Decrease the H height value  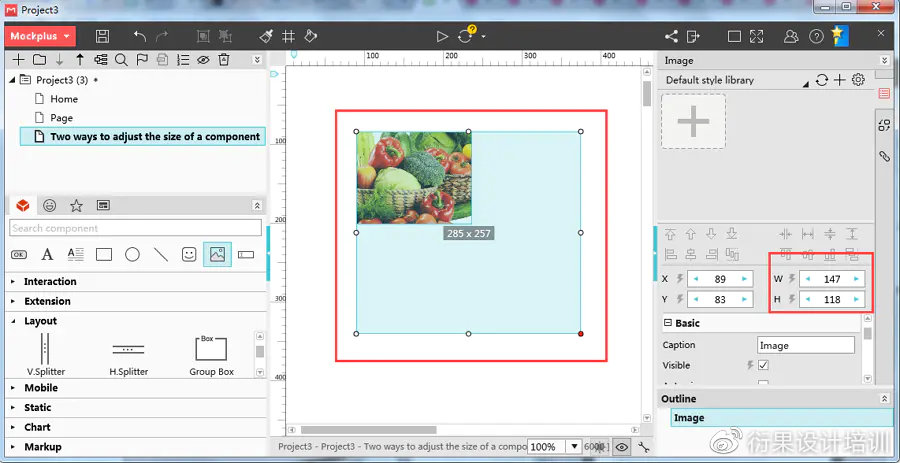pos(808,299)
